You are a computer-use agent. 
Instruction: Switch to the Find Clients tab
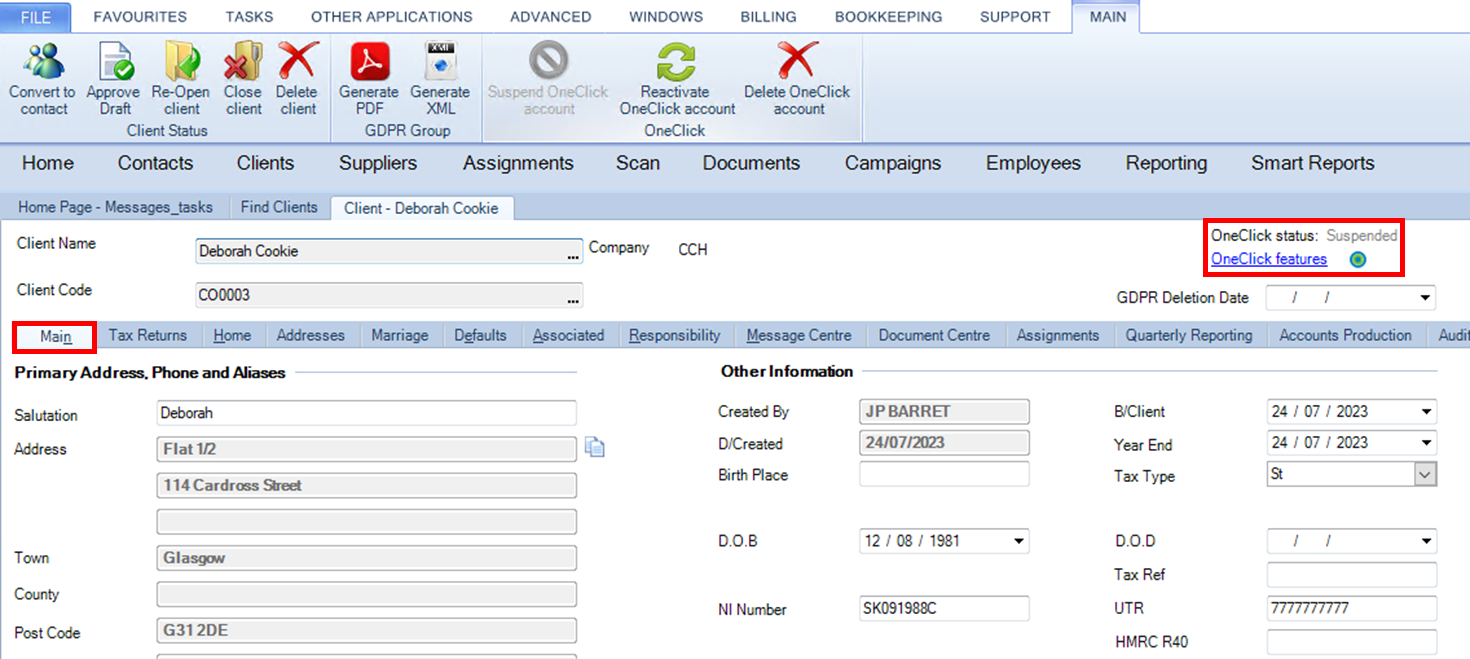279,207
